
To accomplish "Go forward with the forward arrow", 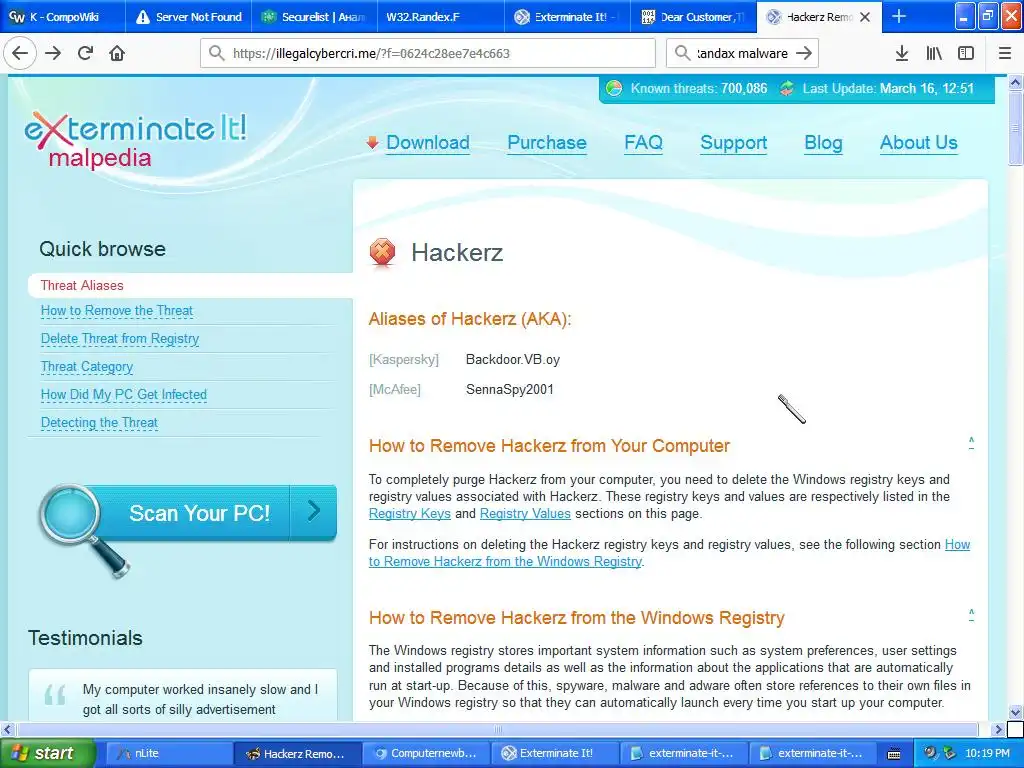I will click(x=53, y=54).
